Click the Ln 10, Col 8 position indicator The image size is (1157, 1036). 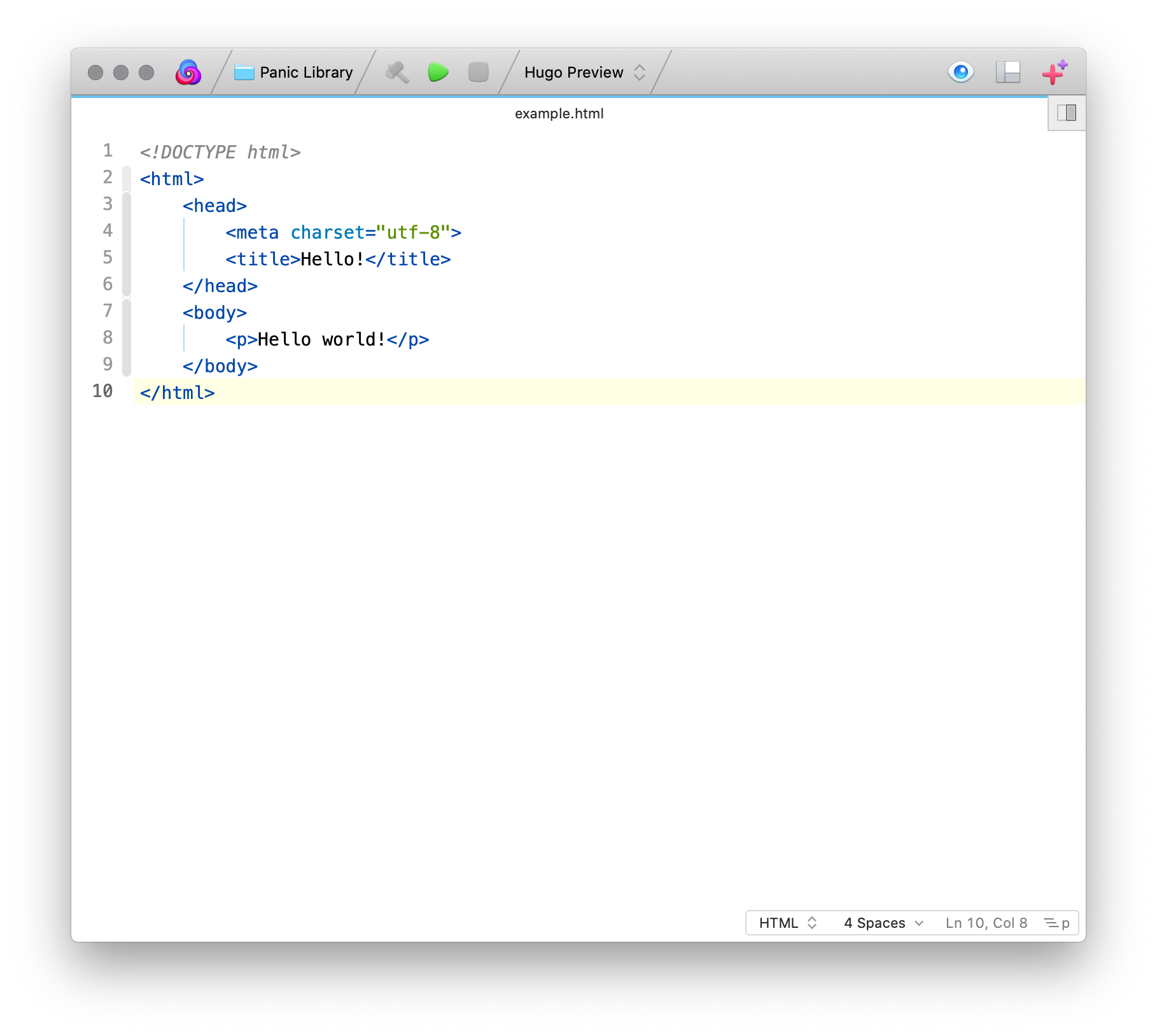[x=986, y=923]
